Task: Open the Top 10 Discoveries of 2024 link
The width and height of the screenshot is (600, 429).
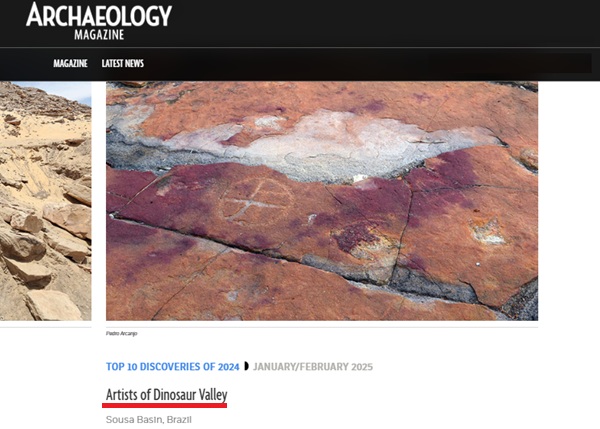Action: 173,367
